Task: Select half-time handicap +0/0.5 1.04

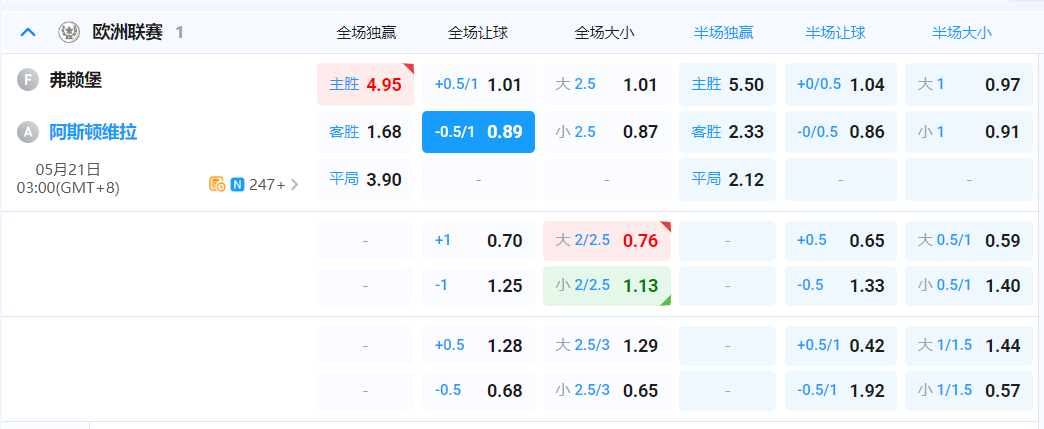Action: 841,85
